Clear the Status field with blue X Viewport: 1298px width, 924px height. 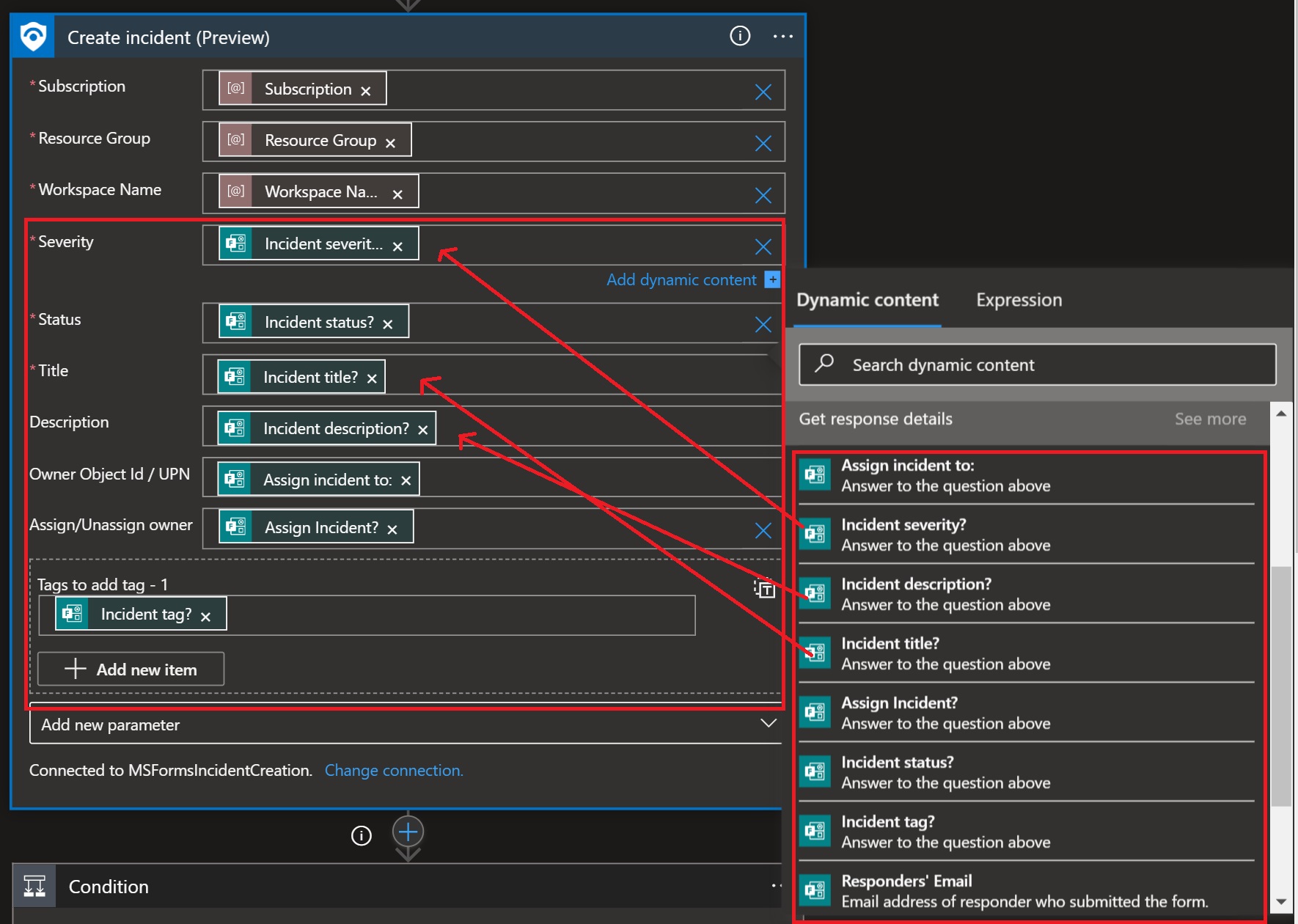click(763, 324)
